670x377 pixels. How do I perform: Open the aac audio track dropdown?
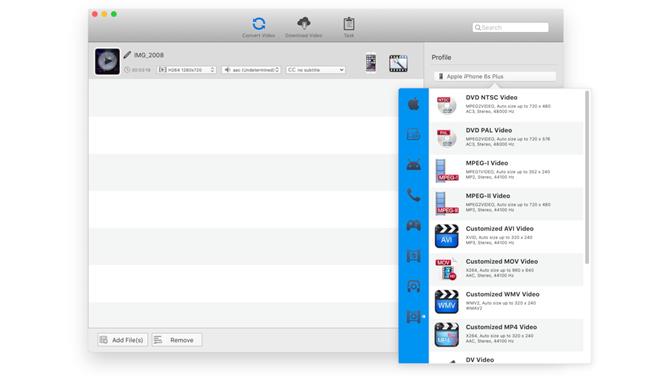[251, 70]
